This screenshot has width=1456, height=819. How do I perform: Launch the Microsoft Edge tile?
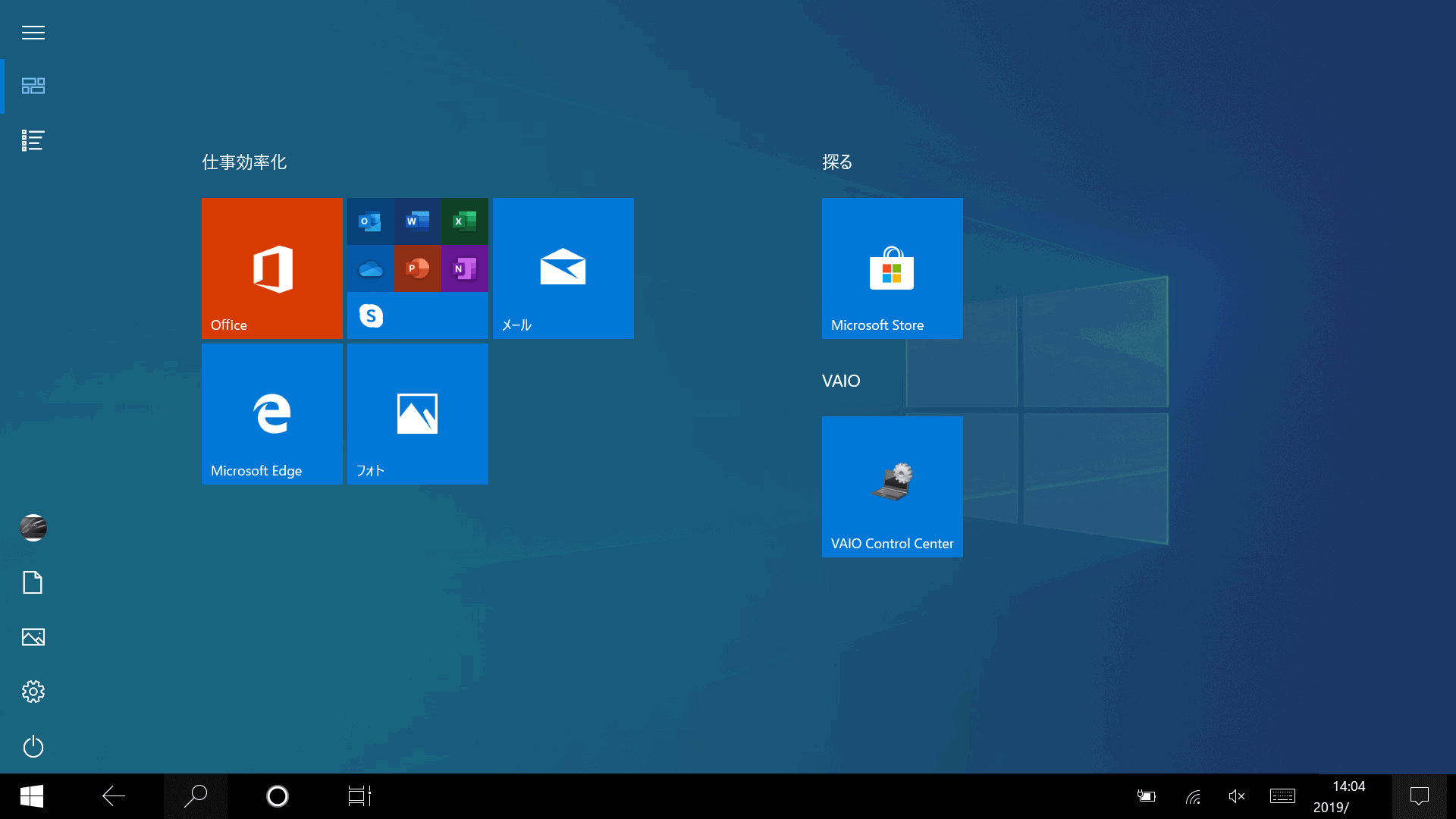coord(272,414)
